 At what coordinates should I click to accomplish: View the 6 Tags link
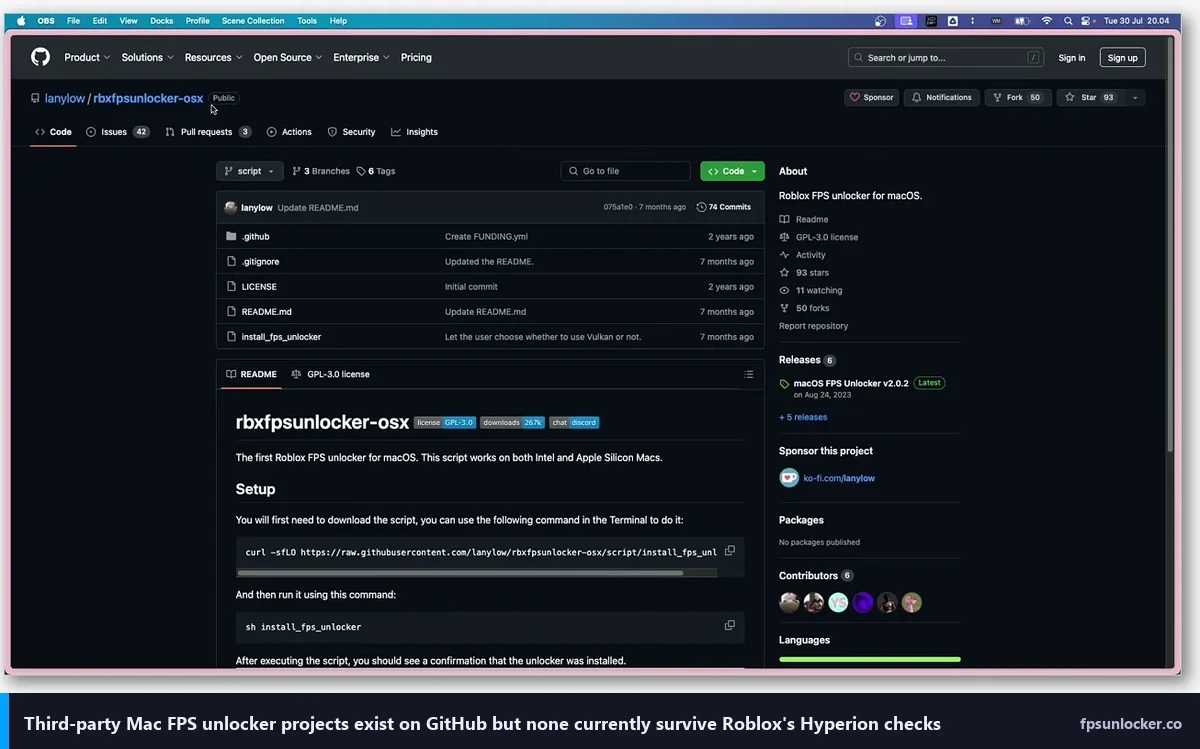[376, 171]
